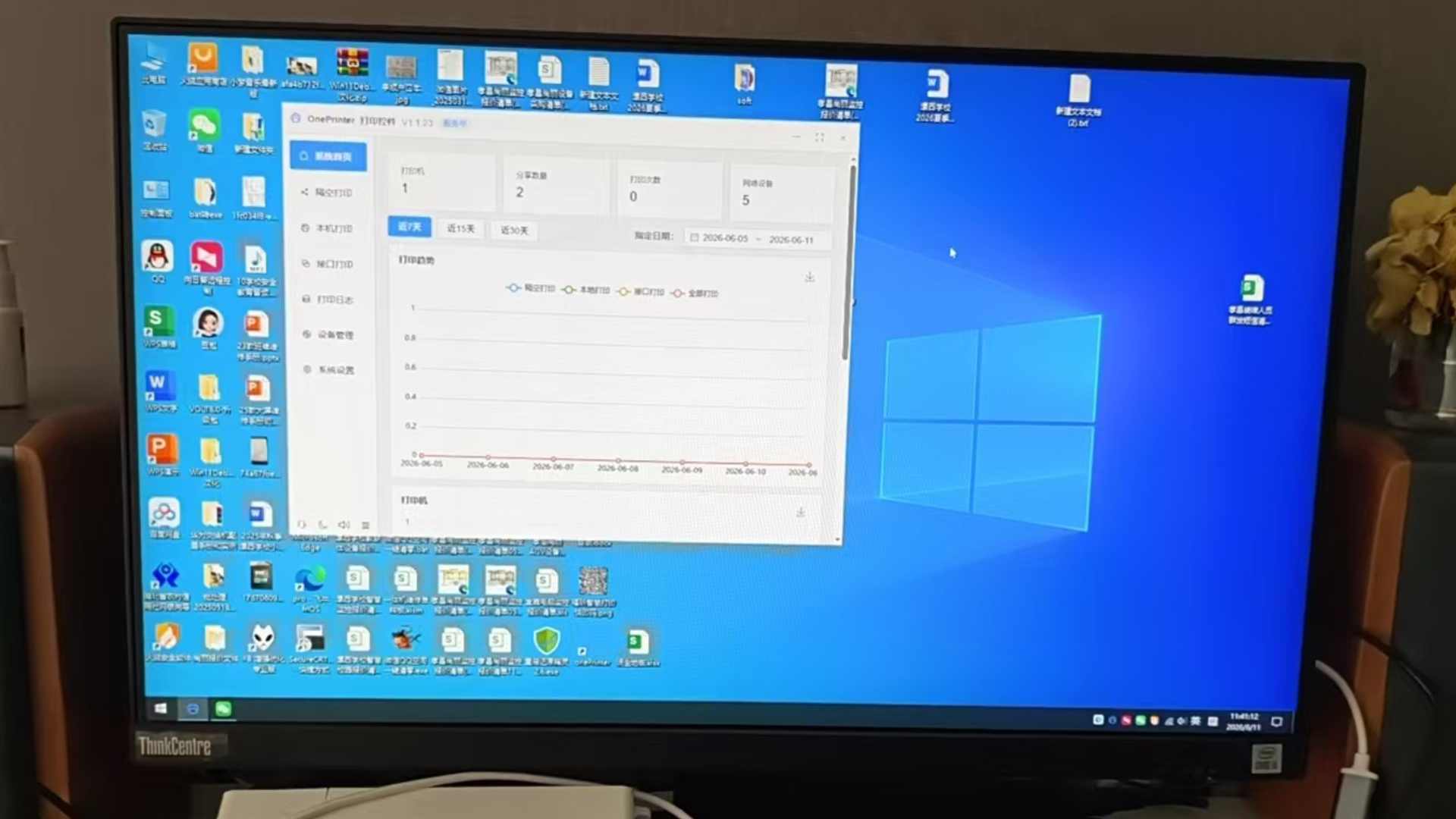
Task: Open 系统设置 in sidebar
Action: (x=329, y=370)
